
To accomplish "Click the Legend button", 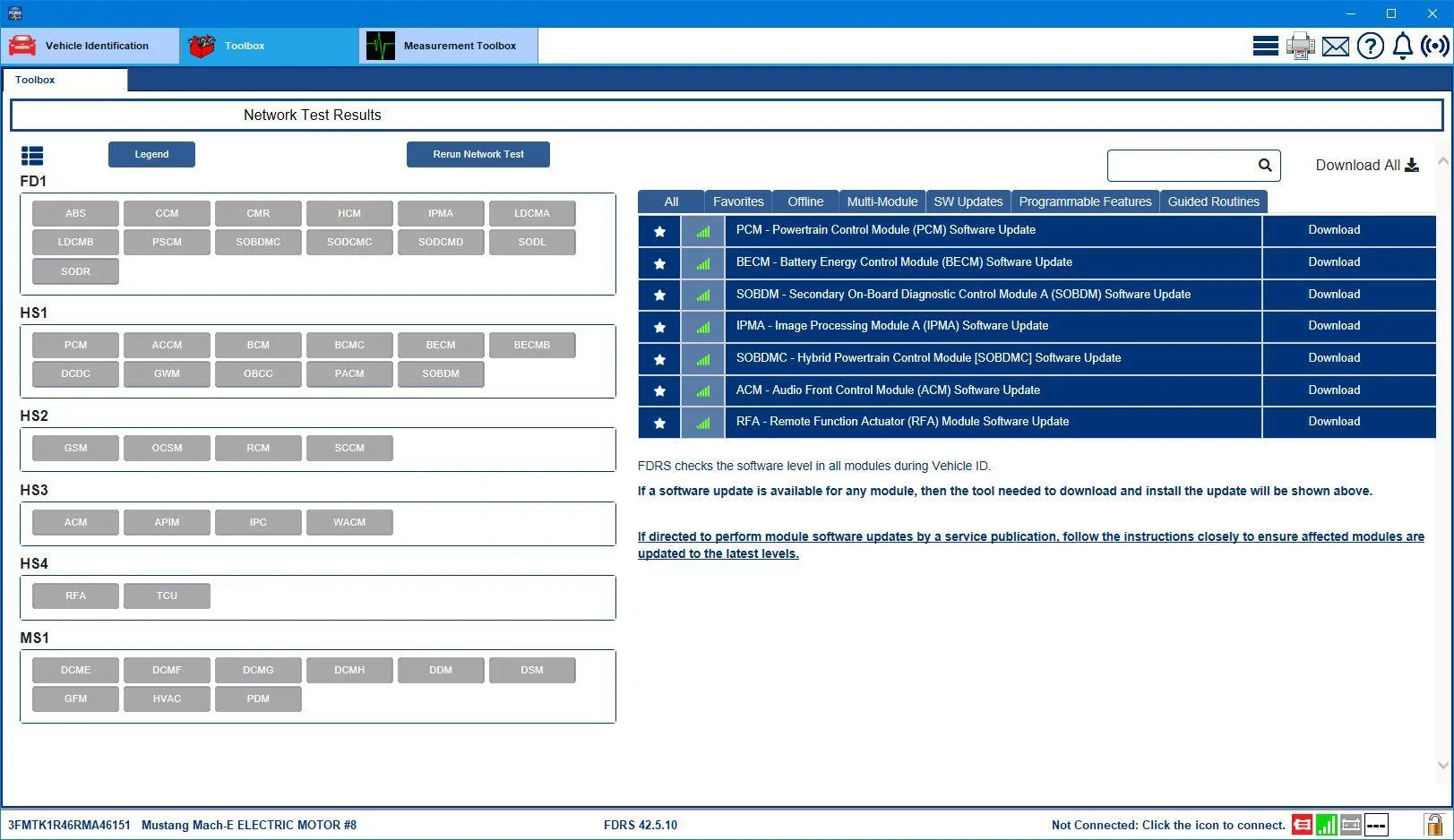I will (151, 154).
